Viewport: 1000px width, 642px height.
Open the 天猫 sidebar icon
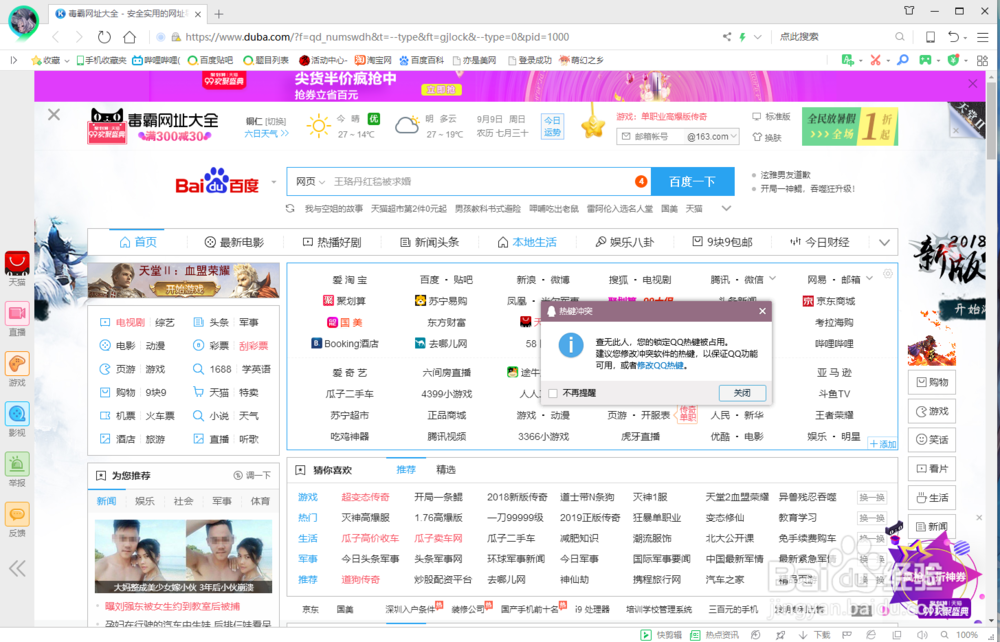click(x=17, y=268)
